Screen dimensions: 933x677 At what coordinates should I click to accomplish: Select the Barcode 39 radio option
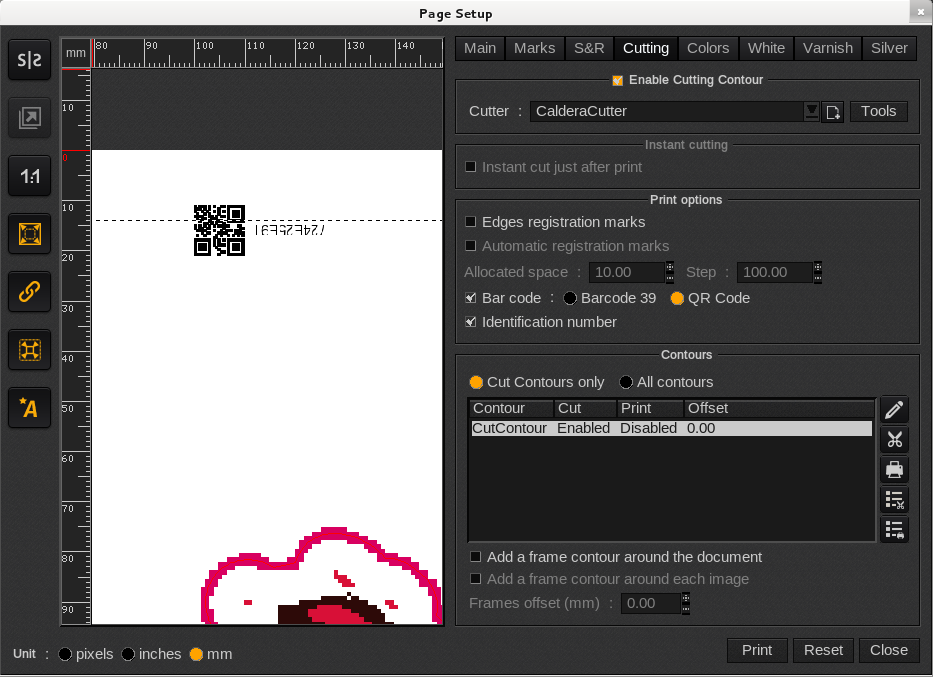[570, 298]
